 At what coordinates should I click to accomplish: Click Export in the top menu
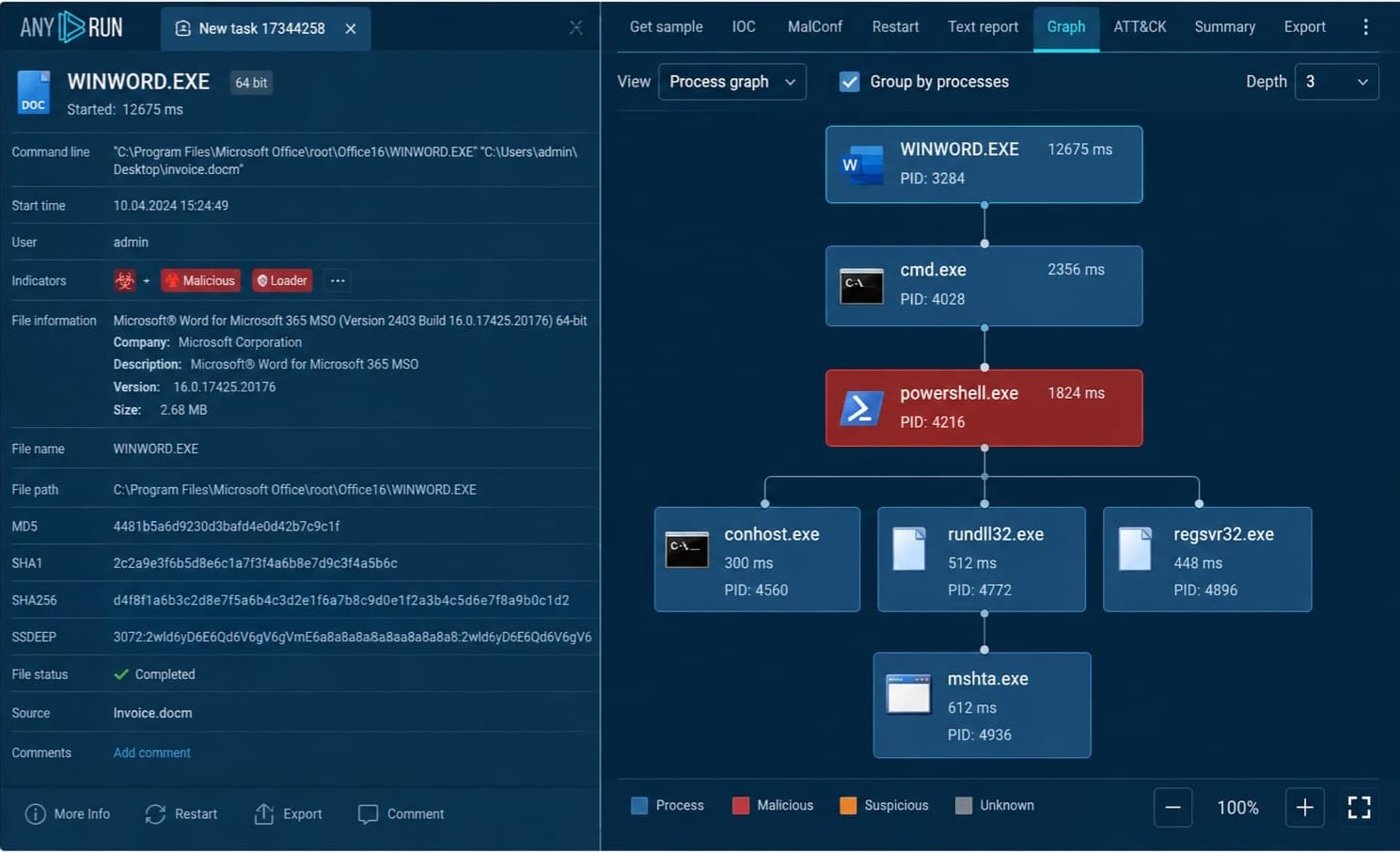(x=1305, y=26)
